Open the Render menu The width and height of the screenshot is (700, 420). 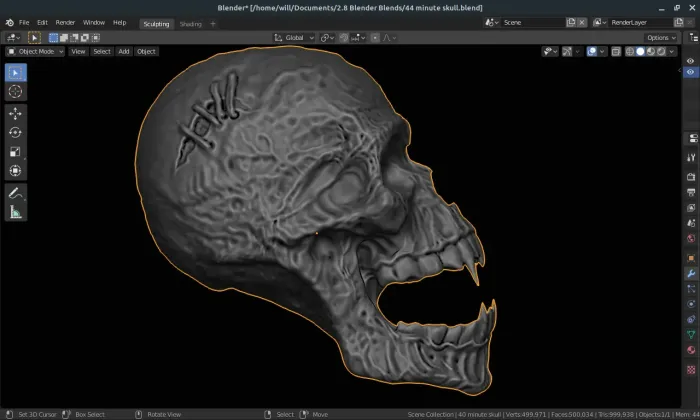click(65, 22)
